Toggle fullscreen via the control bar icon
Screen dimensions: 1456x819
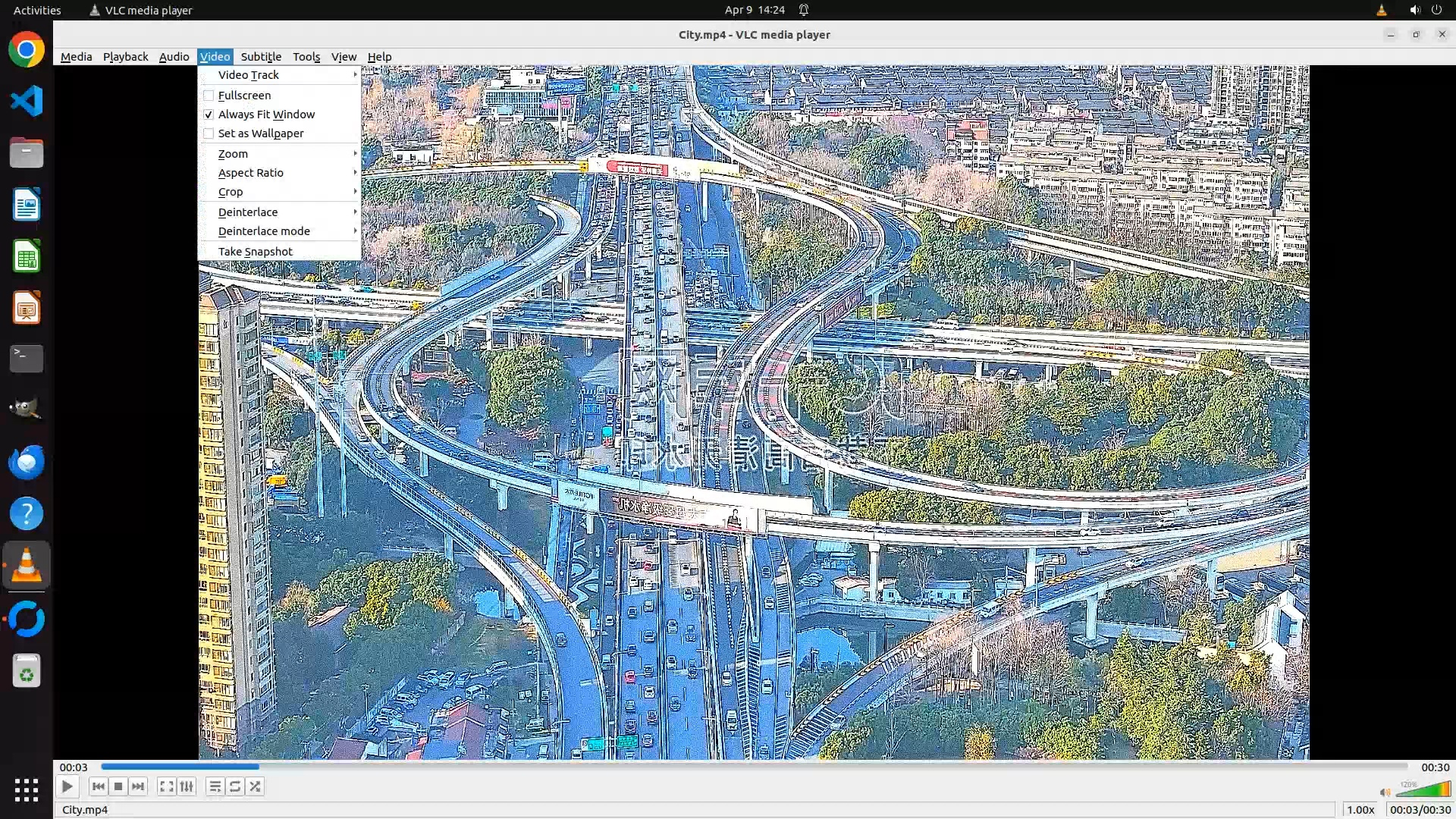tap(166, 786)
